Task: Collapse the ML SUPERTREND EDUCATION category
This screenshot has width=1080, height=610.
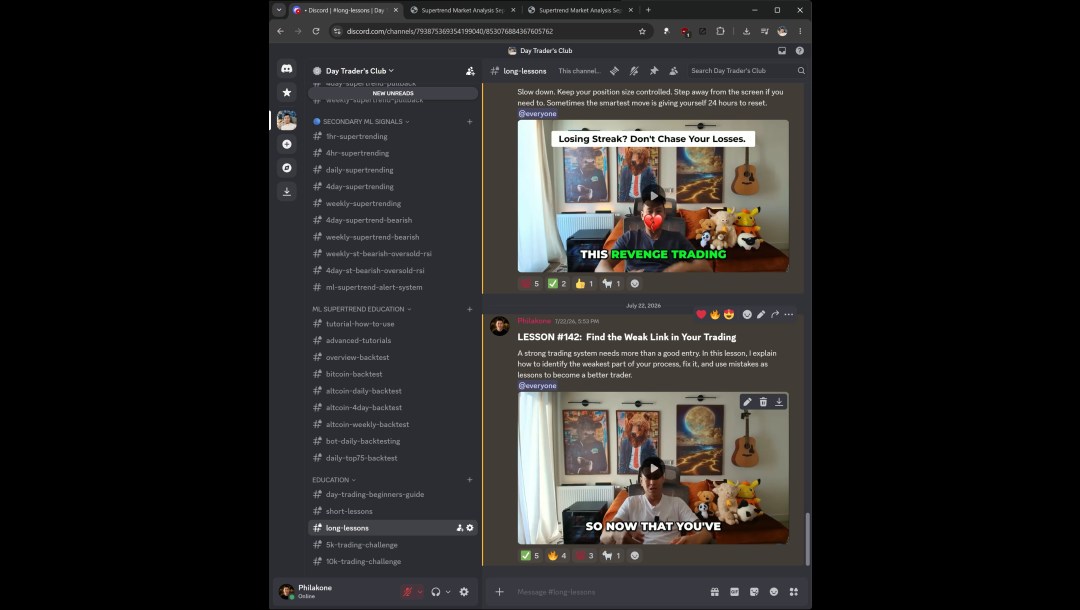Action: pos(362,309)
